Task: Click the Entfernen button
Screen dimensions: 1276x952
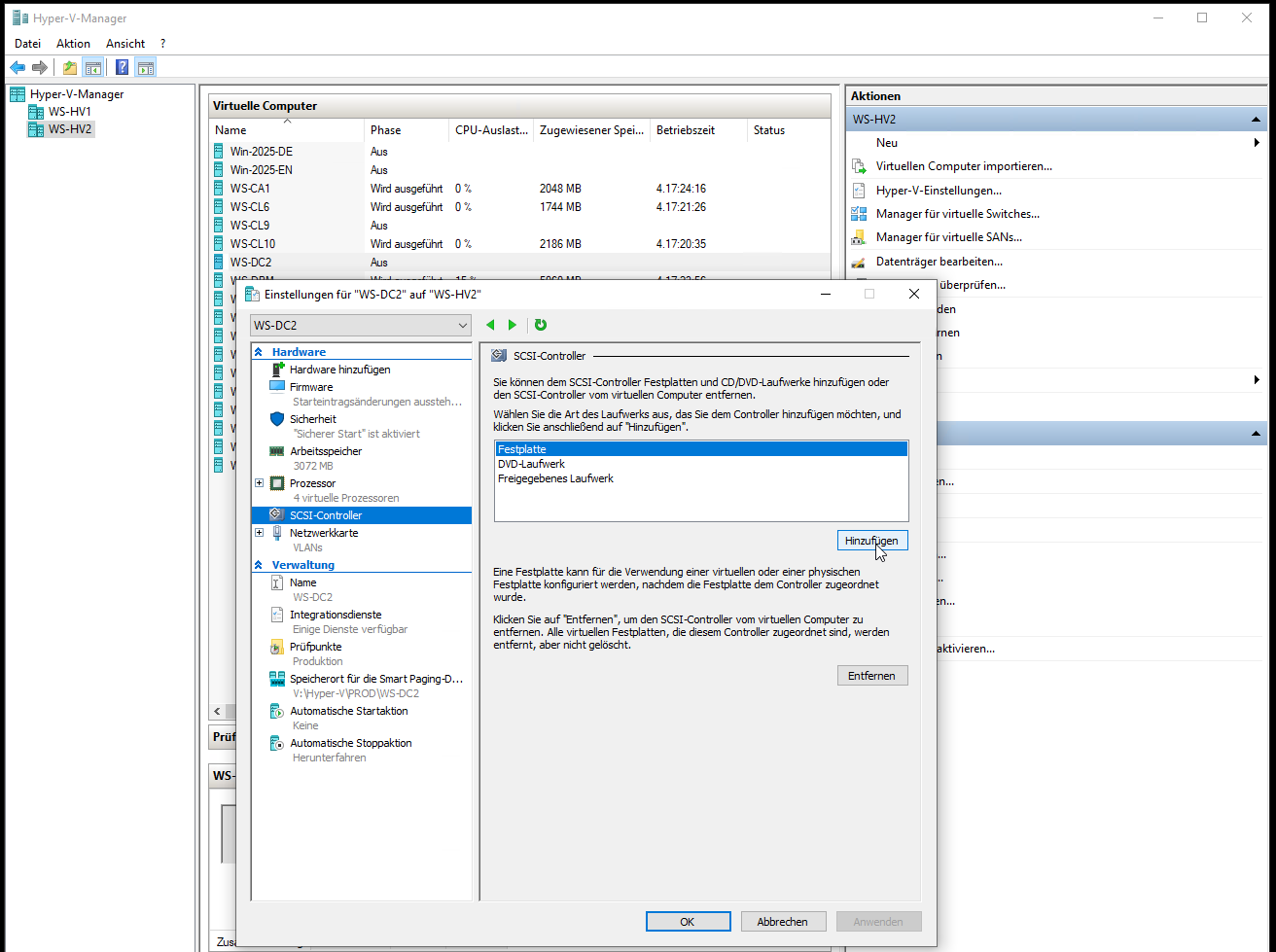Action: [872, 676]
